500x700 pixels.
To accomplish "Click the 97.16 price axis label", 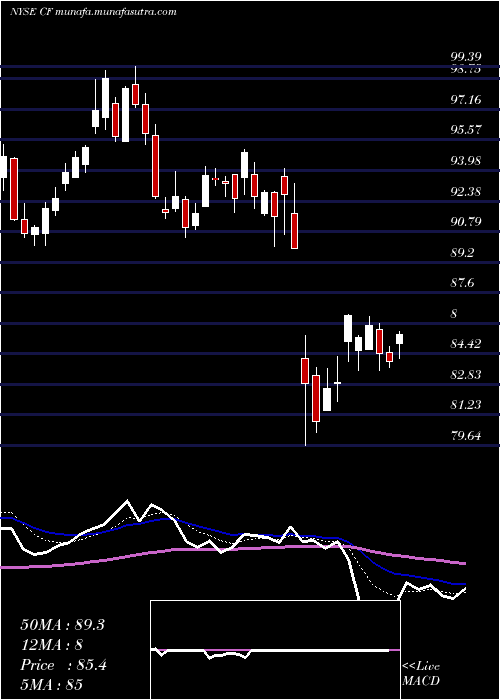I will click(466, 100).
